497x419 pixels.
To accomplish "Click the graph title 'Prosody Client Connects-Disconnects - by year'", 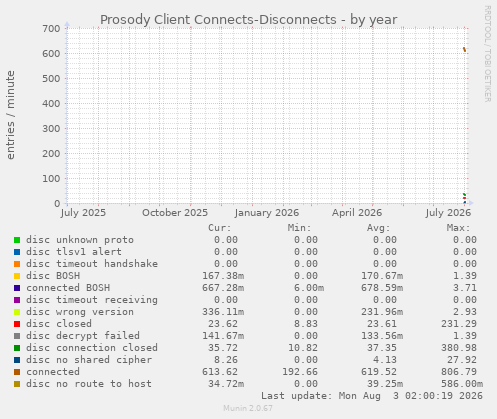I will pyautogui.click(x=249, y=20).
